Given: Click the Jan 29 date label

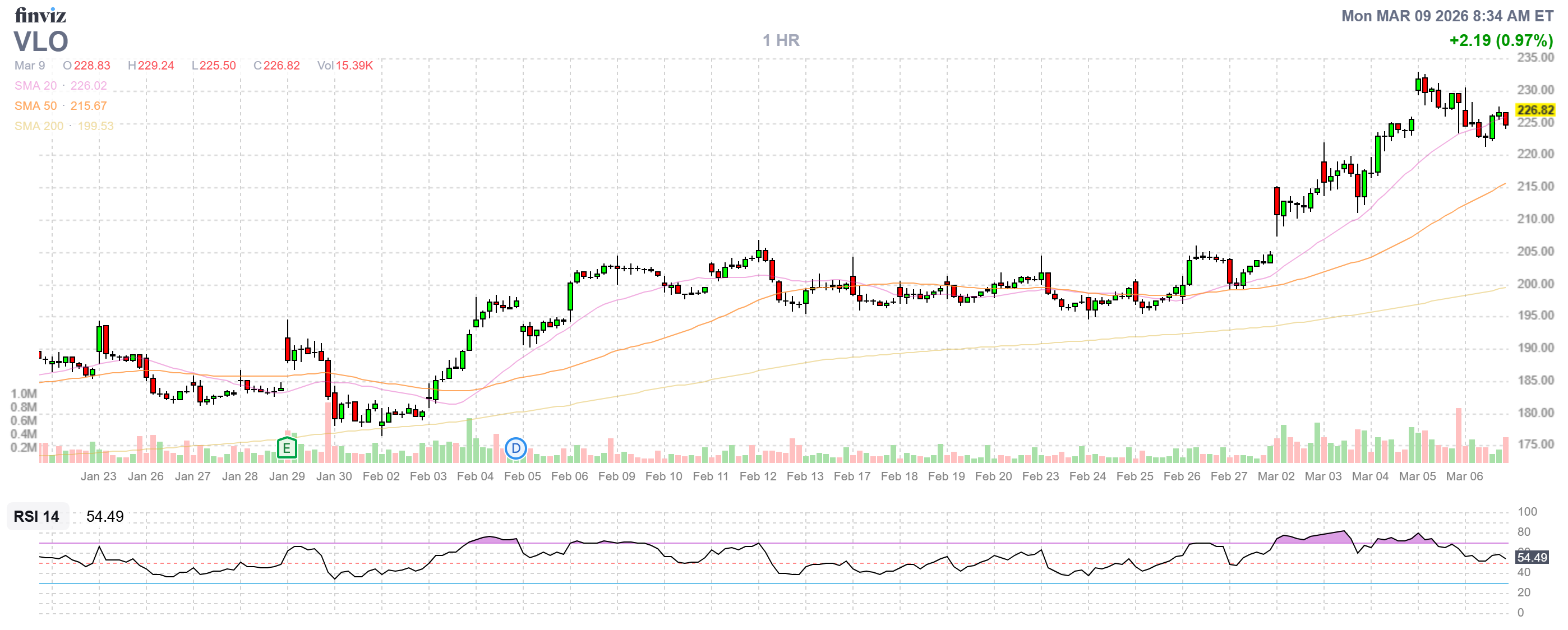Looking at the screenshot, I should (x=287, y=477).
